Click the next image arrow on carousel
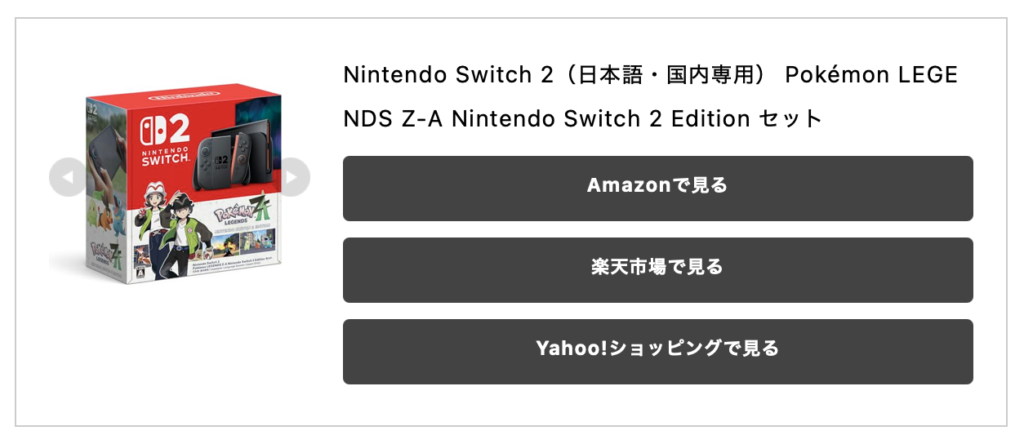The height and width of the screenshot is (444, 1024). tap(291, 178)
